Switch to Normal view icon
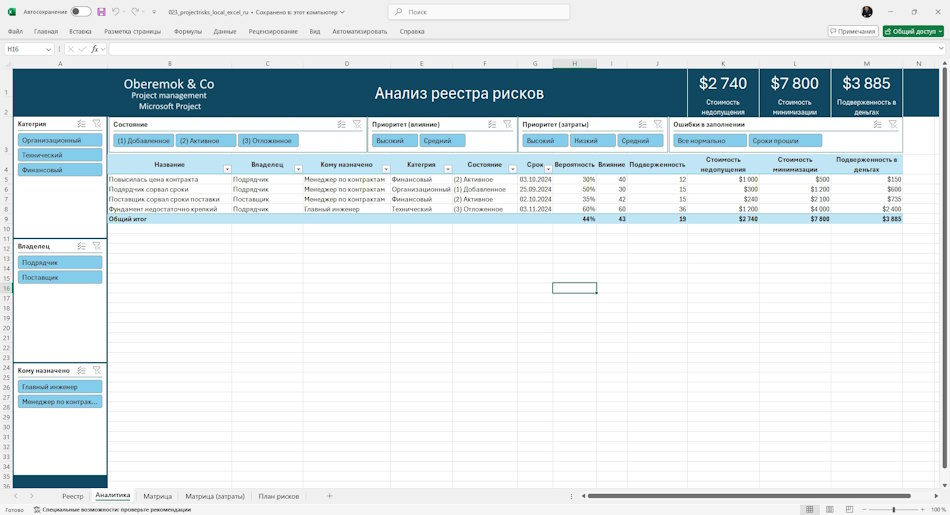Image resolution: width=950 pixels, height=515 pixels. tap(809, 510)
